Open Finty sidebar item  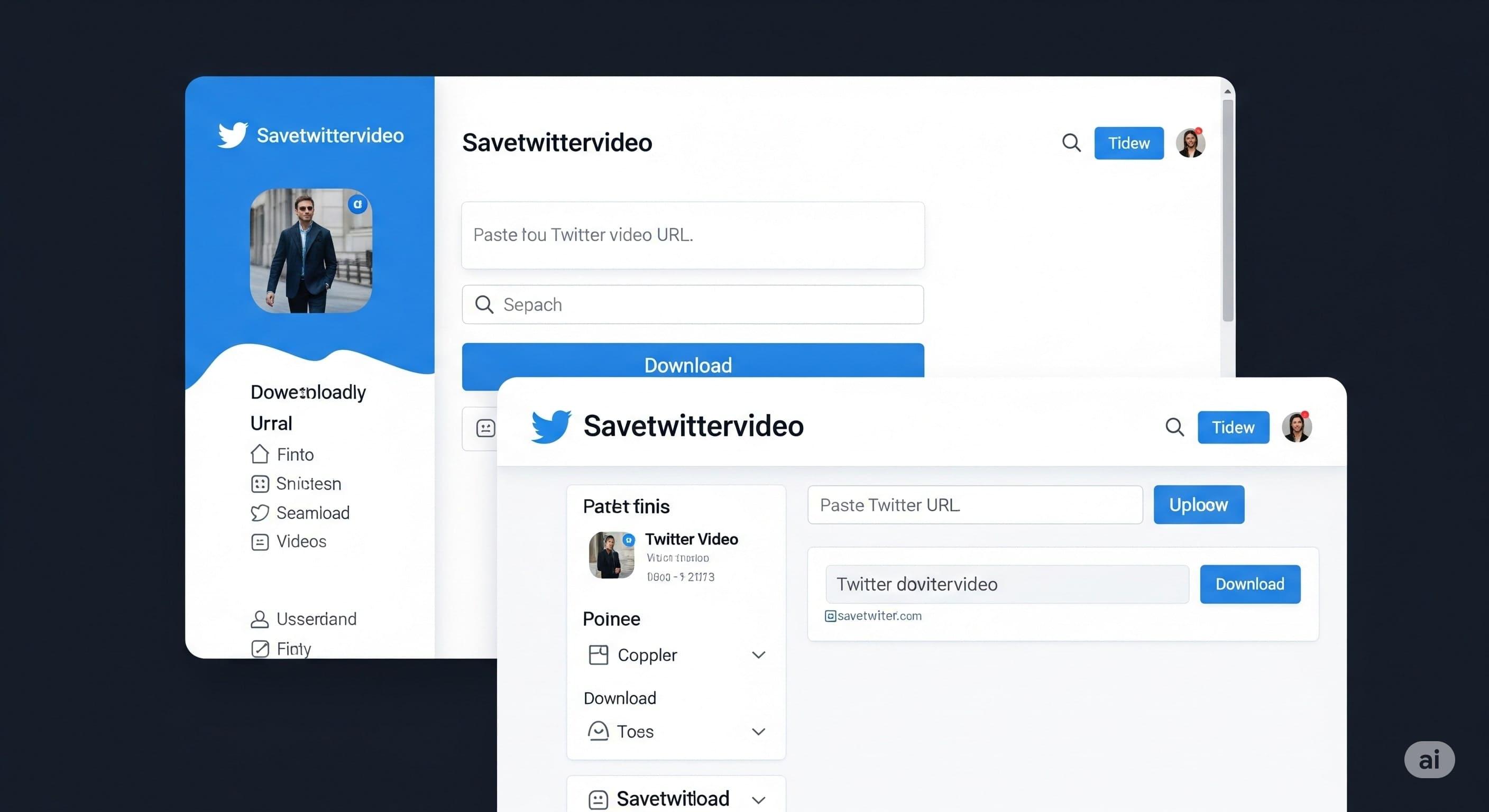pyautogui.click(x=281, y=649)
